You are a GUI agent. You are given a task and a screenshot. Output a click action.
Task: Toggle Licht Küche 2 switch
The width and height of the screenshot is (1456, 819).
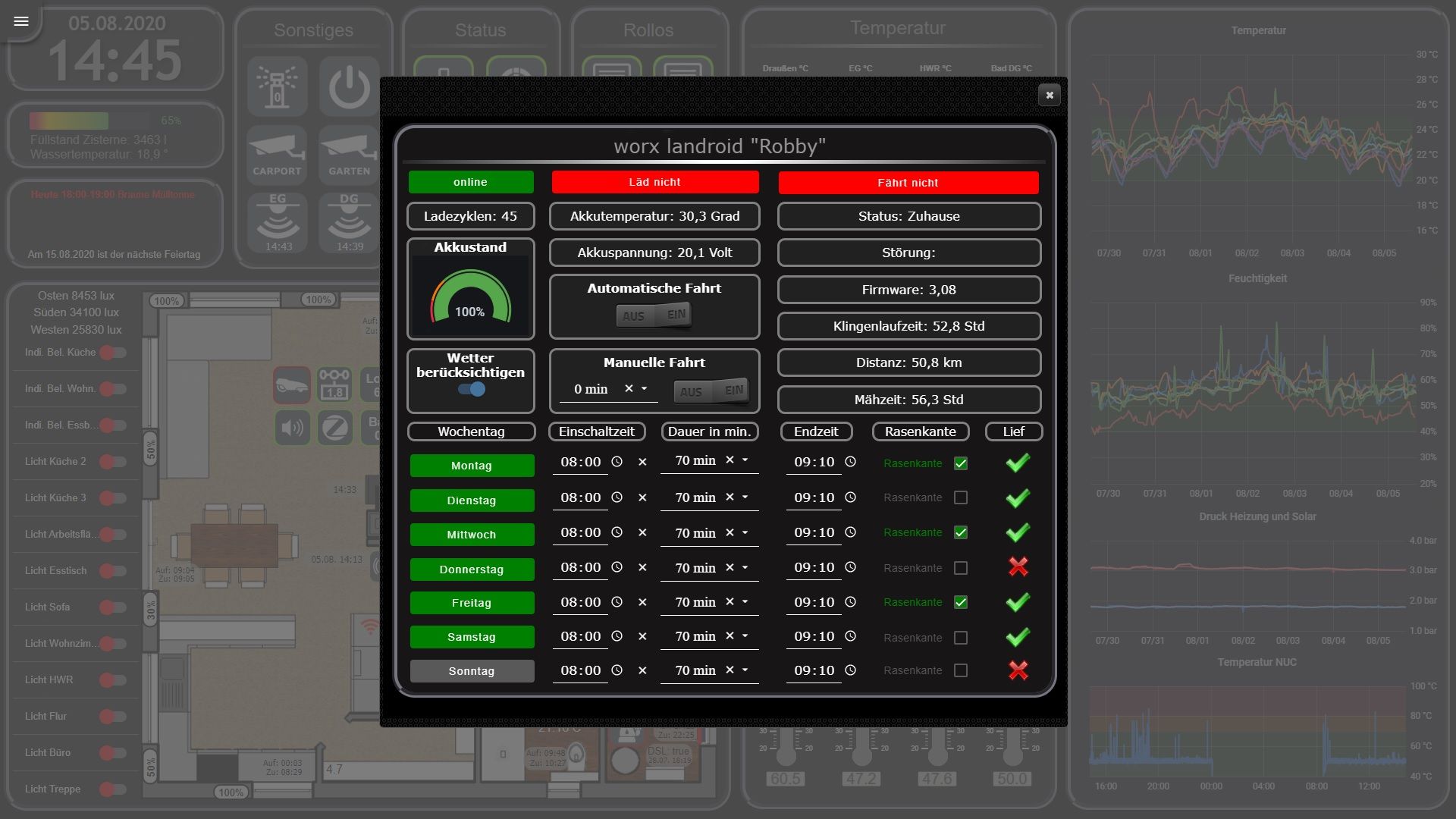pyautogui.click(x=113, y=461)
